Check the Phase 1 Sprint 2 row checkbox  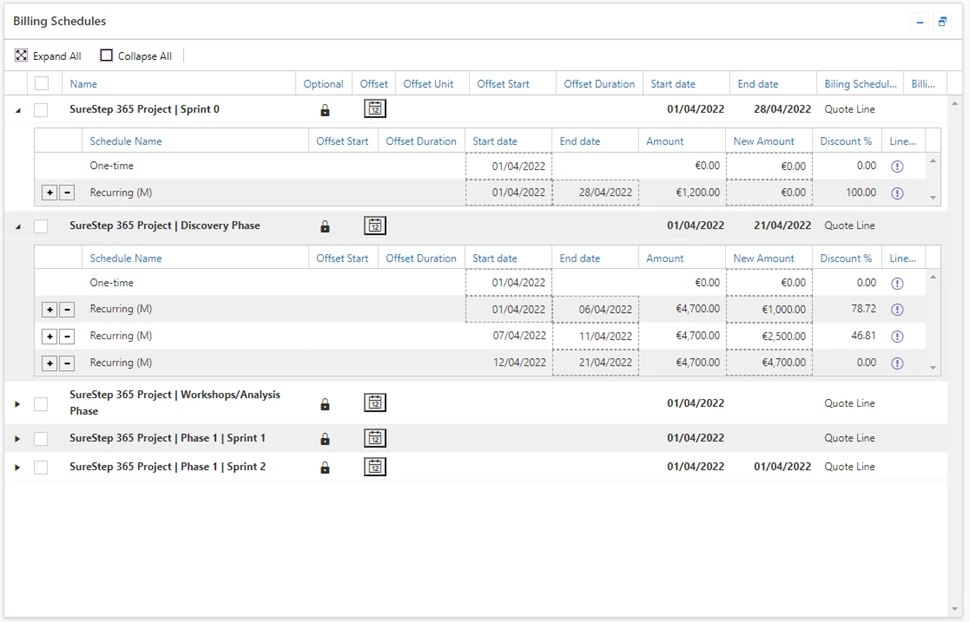click(x=41, y=467)
